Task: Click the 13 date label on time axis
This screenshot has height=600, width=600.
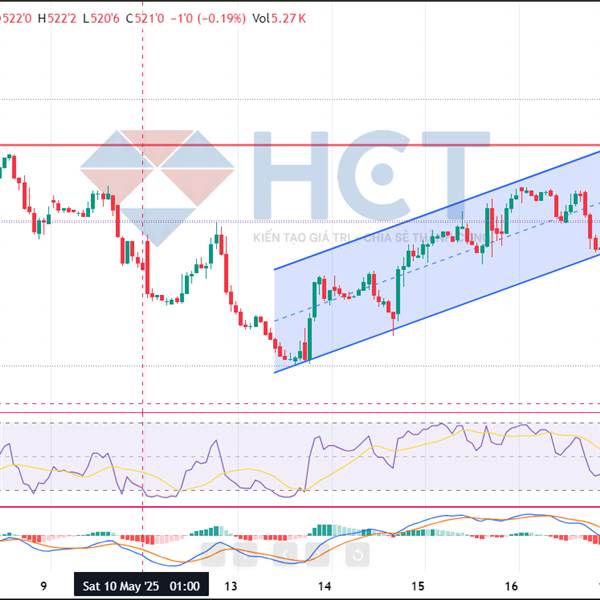Action: [x=231, y=586]
